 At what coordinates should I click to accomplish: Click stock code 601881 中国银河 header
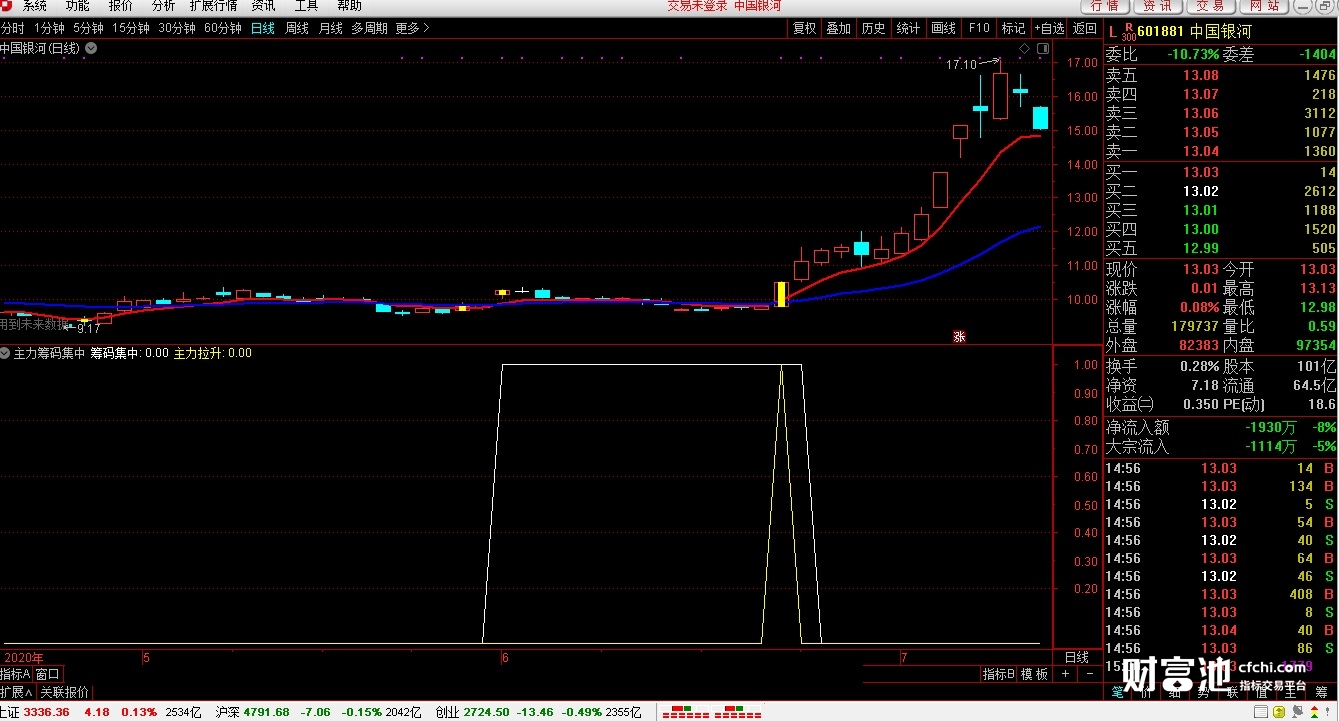(1193, 32)
